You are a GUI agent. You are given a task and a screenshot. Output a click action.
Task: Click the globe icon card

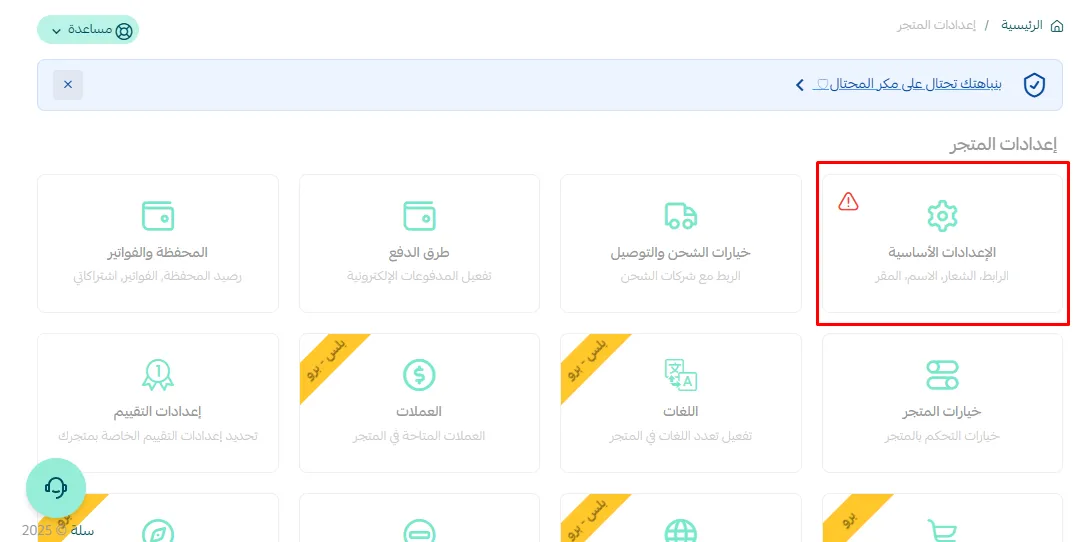[x=680, y=528]
